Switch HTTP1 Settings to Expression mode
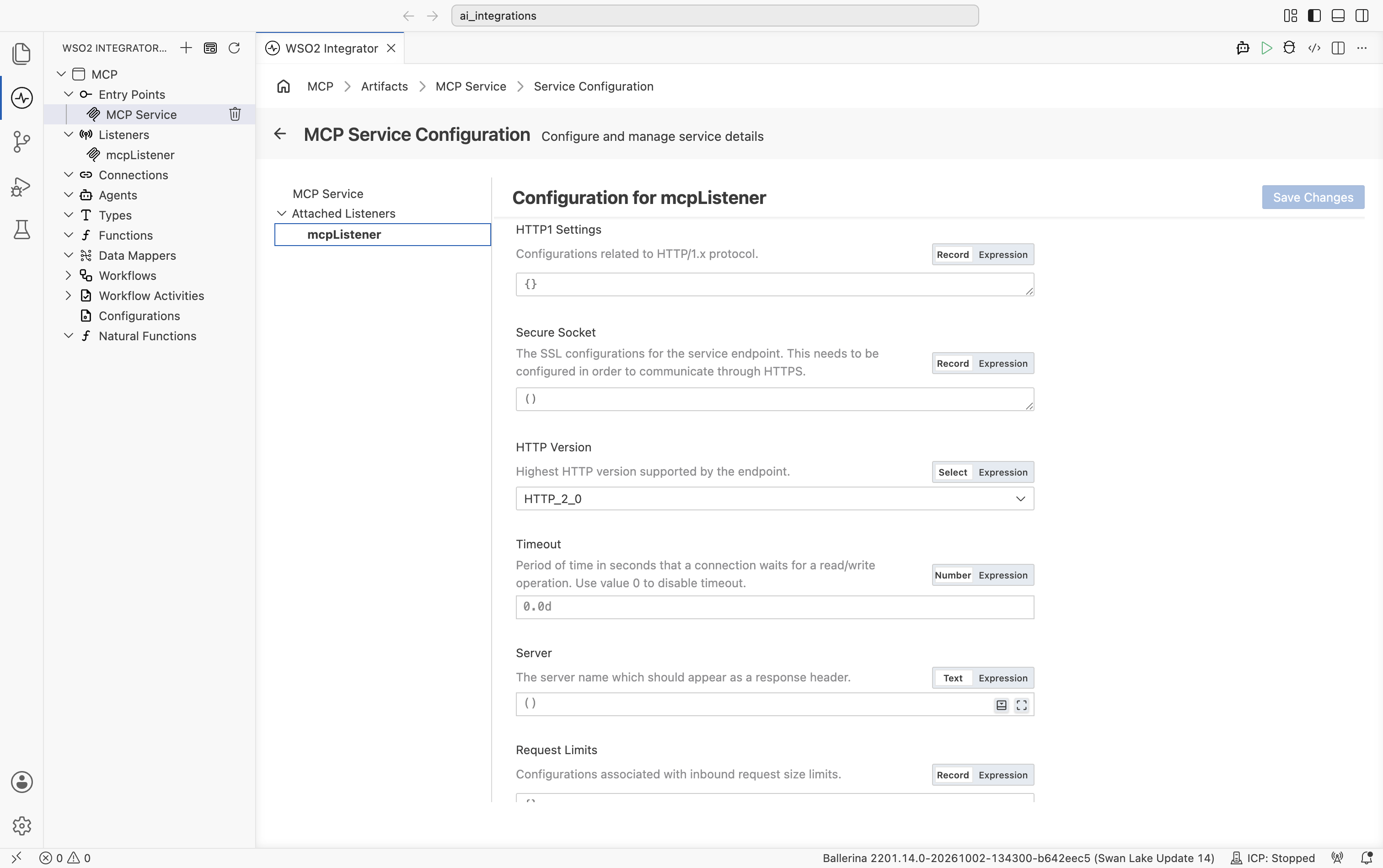 pos(1003,254)
